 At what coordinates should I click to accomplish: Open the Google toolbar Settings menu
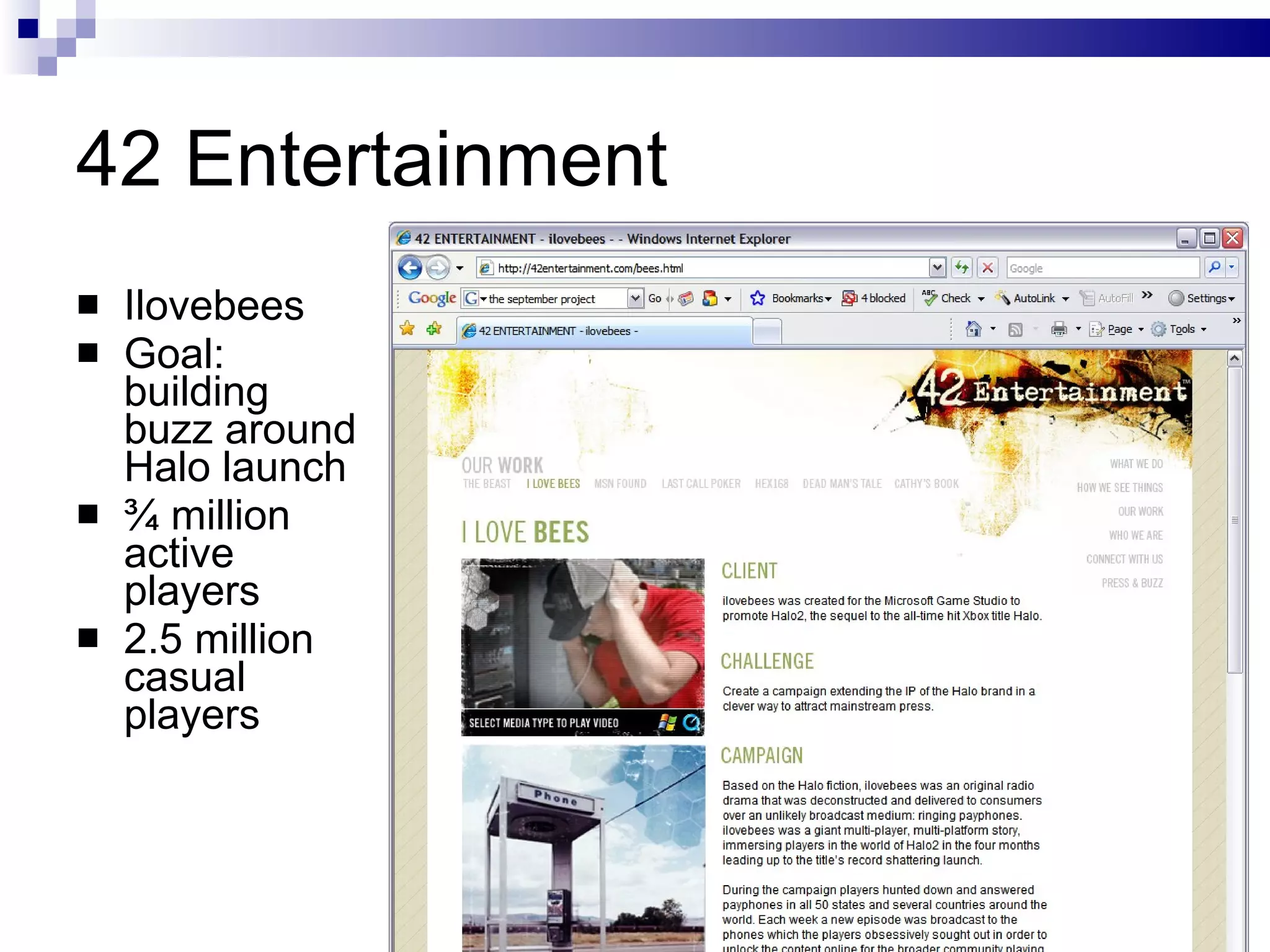tap(1202, 299)
